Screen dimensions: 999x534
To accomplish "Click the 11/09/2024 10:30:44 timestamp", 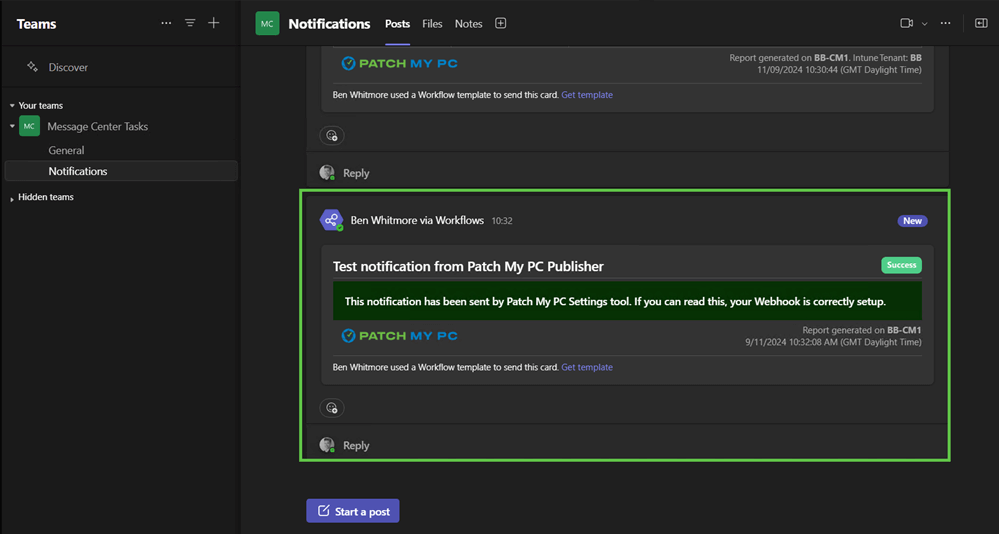I will tap(839, 69).
